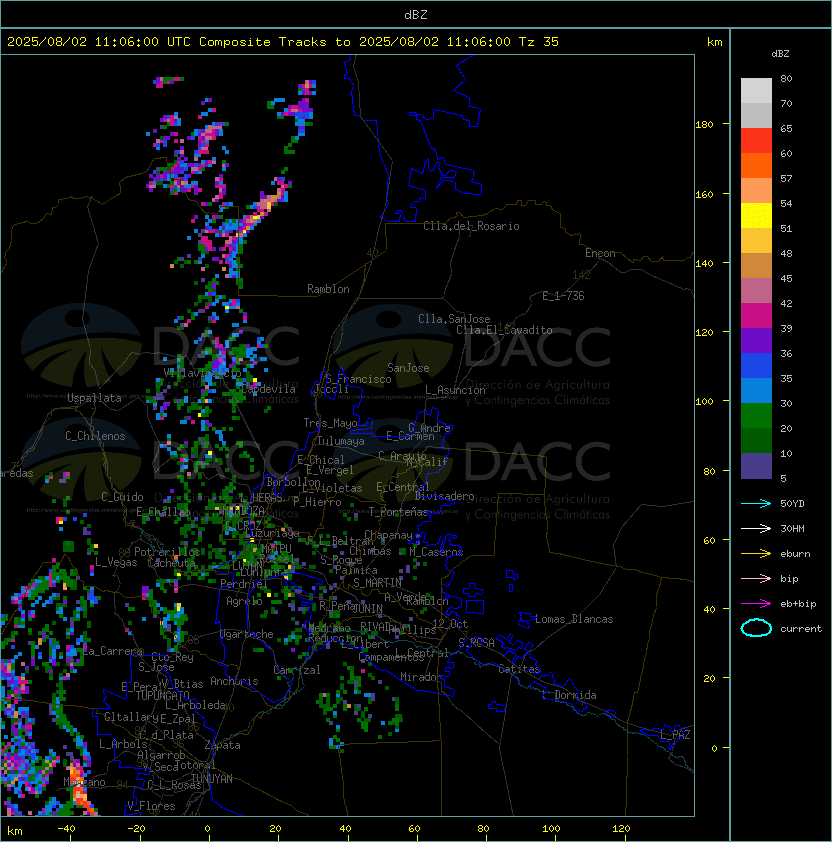832x842 pixels.
Task: Pick the red 60–65 dBZ legend swatch
Action: click(756, 141)
